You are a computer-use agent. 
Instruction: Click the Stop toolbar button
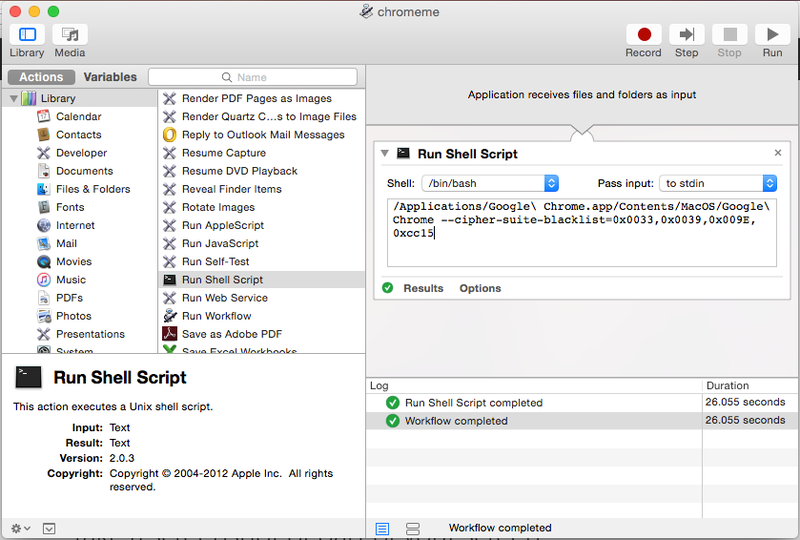pos(730,35)
